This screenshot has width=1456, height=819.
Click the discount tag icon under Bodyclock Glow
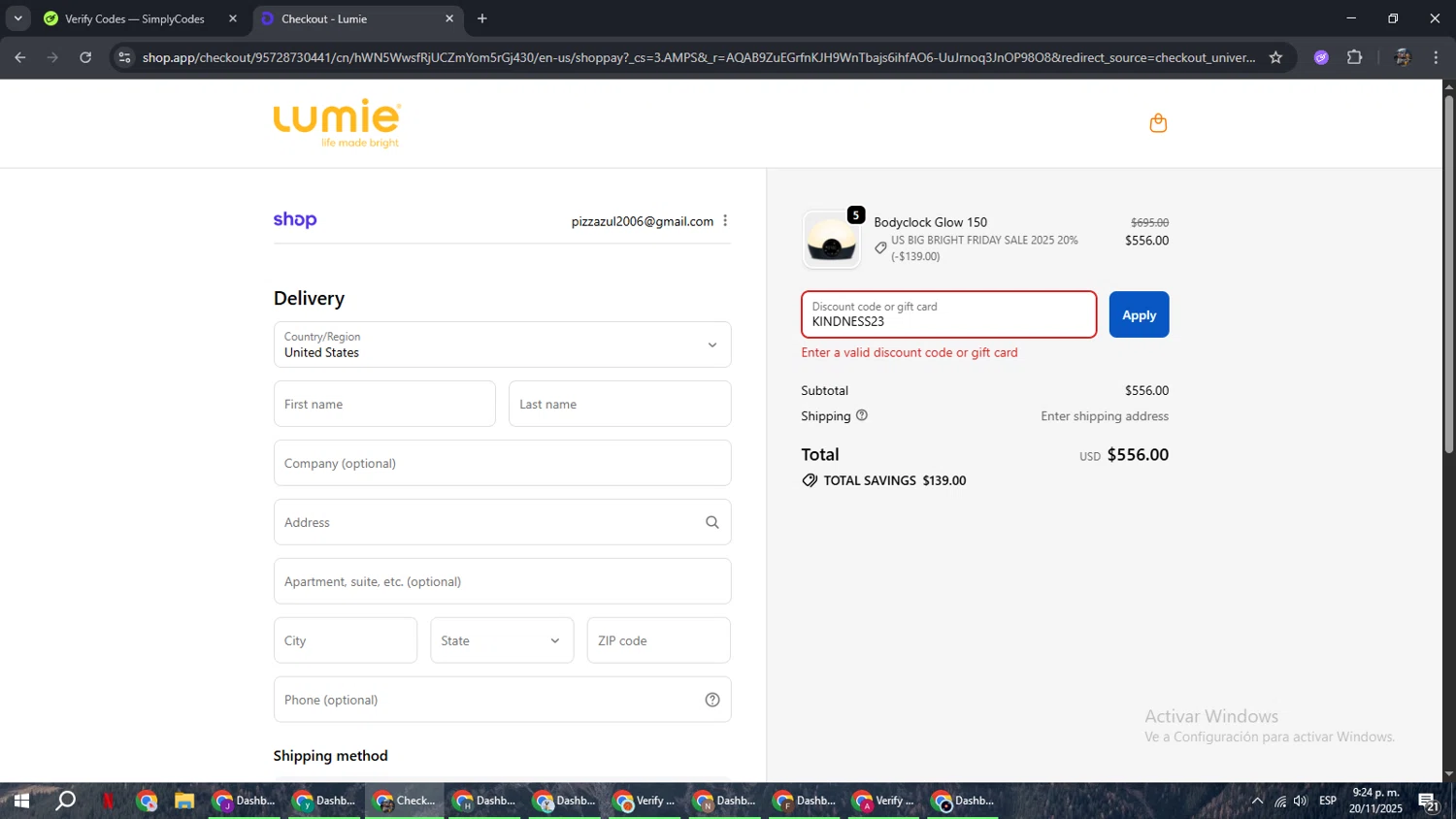tap(880, 248)
